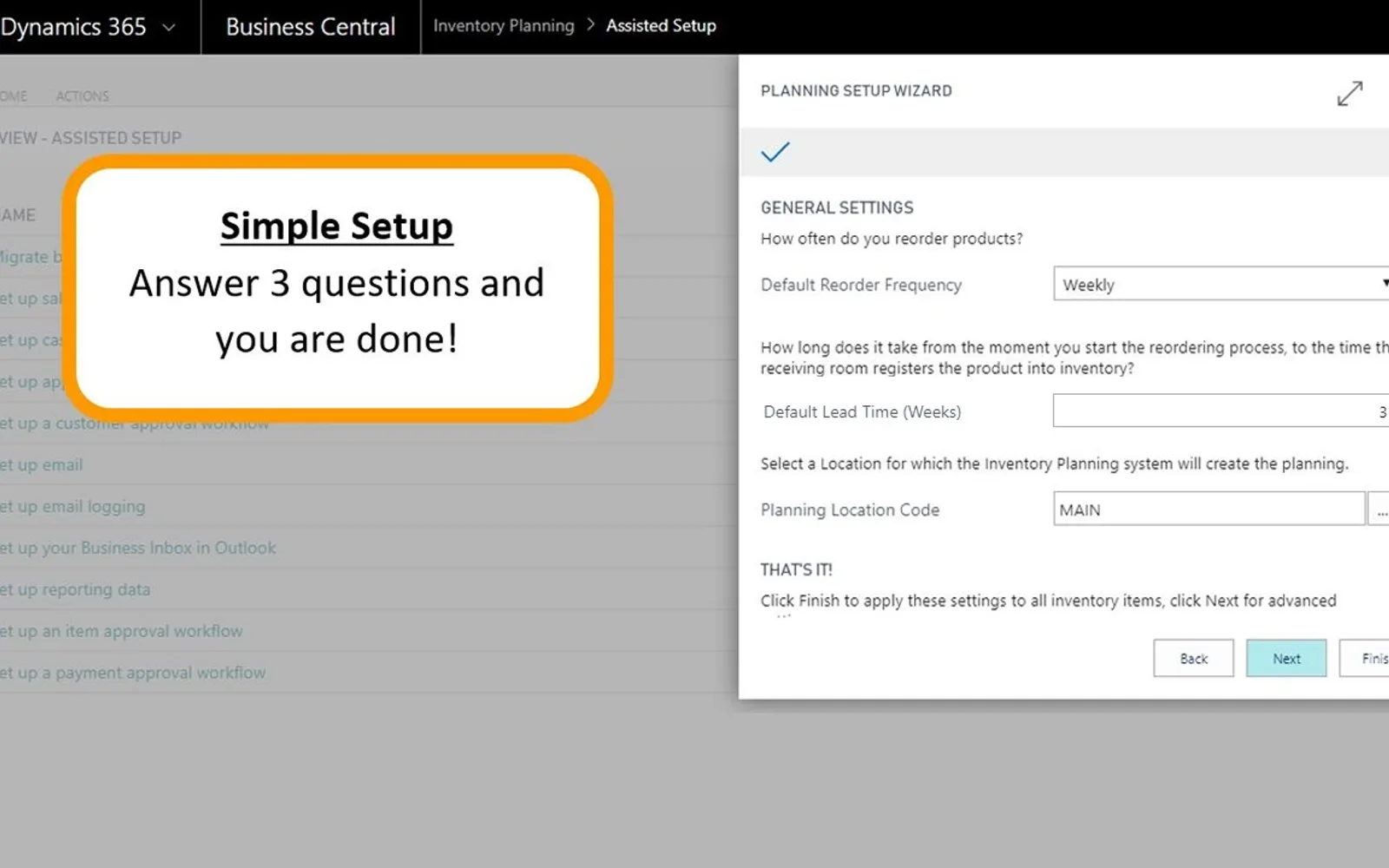Open the Dynamics 365 app chevron
1389x868 pixels.
169,28
